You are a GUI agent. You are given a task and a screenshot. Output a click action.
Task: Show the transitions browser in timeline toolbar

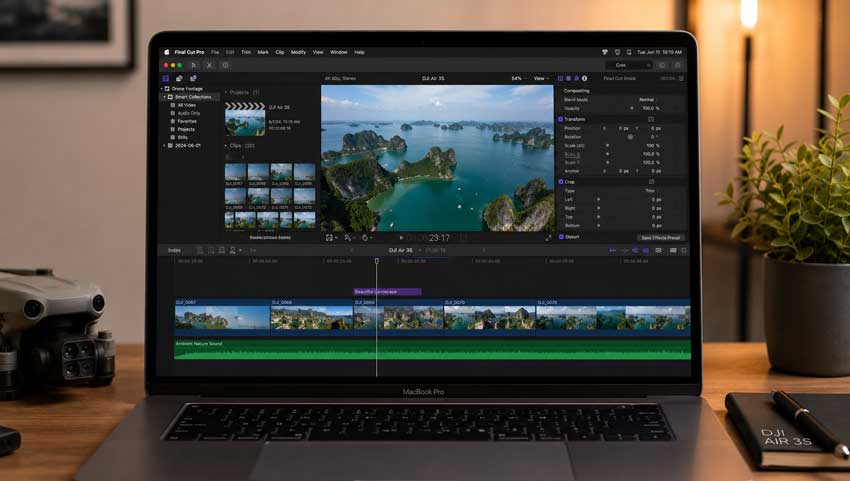684,251
